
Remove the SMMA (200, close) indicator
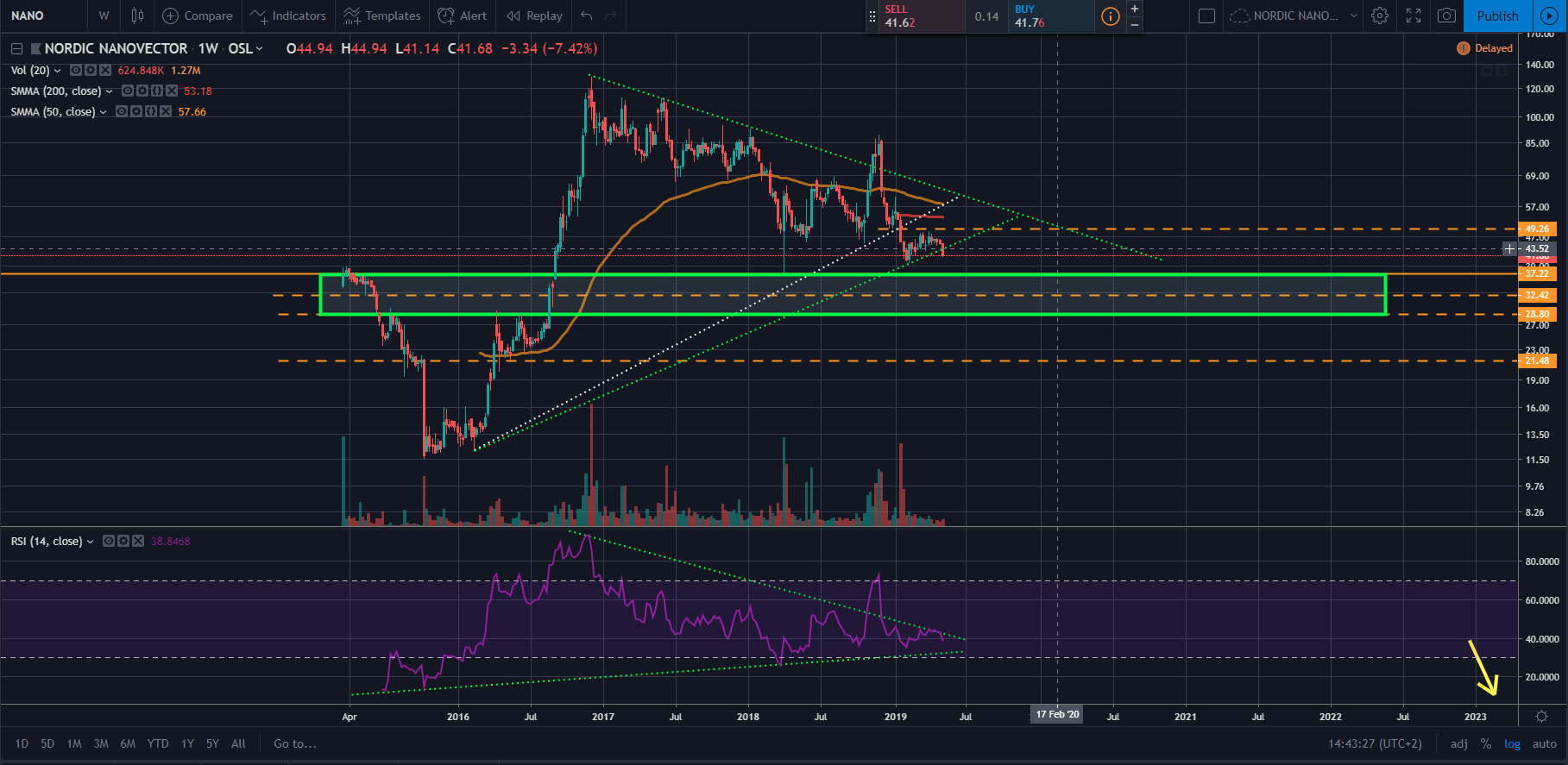[x=171, y=91]
